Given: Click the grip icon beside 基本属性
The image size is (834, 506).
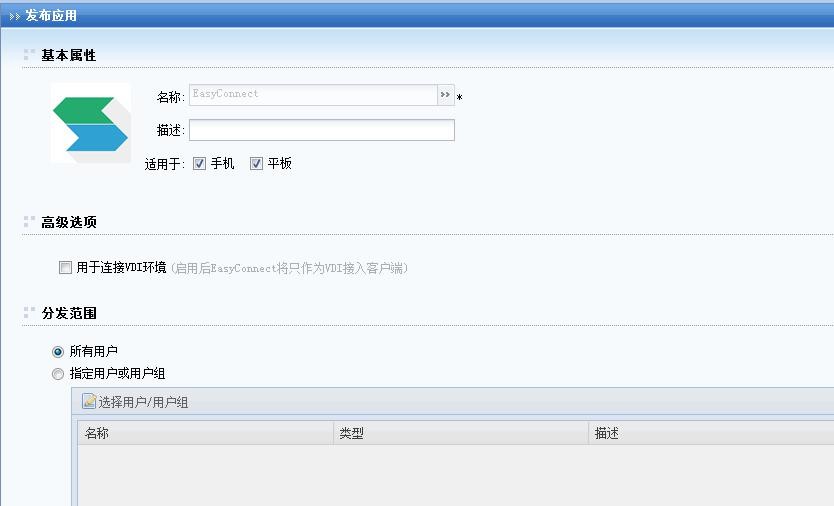Looking at the screenshot, I should pyautogui.click(x=29, y=55).
